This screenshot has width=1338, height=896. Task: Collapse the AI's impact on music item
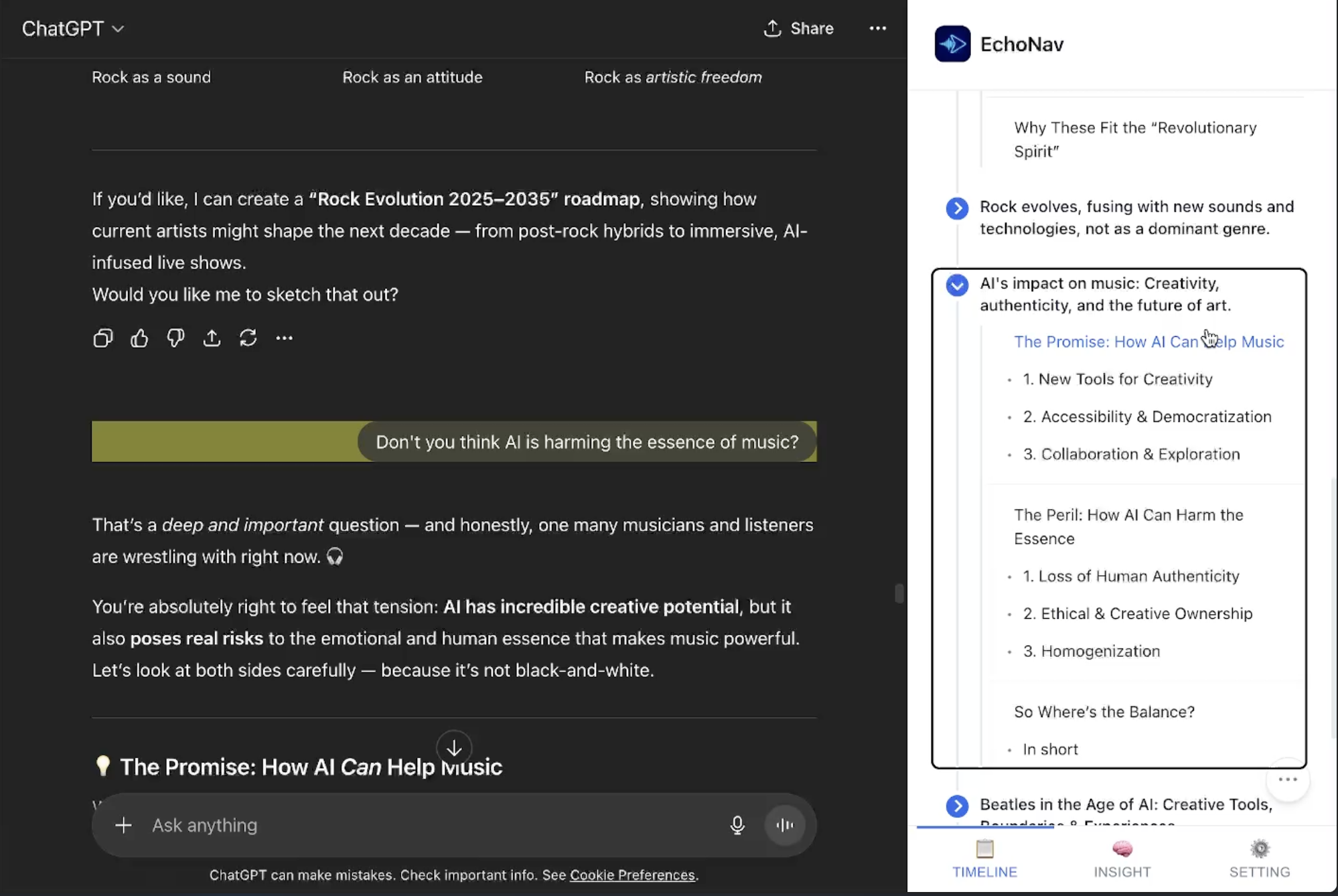[x=957, y=285]
